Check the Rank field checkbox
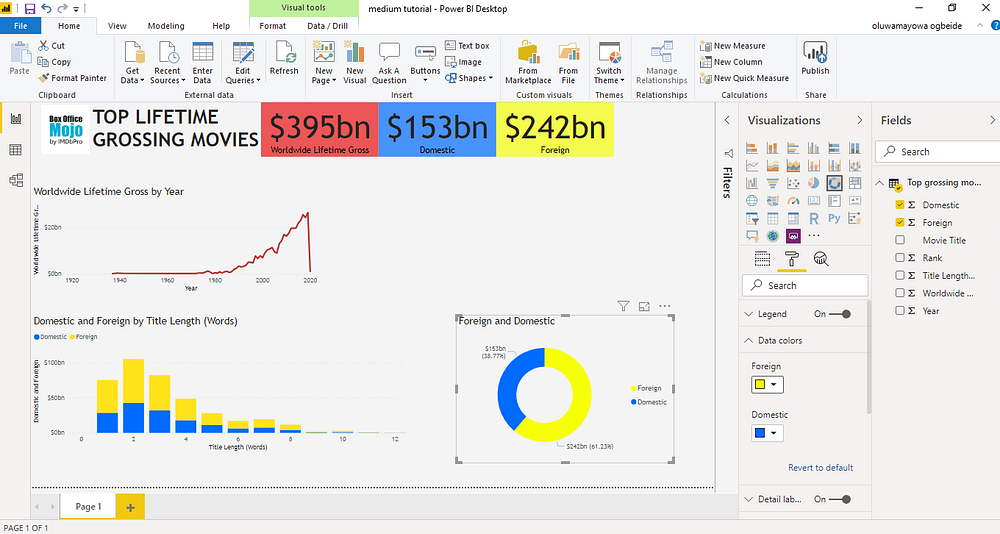Image resolution: width=1000 pixels, height=534 pixels. [x=900, y=258]
